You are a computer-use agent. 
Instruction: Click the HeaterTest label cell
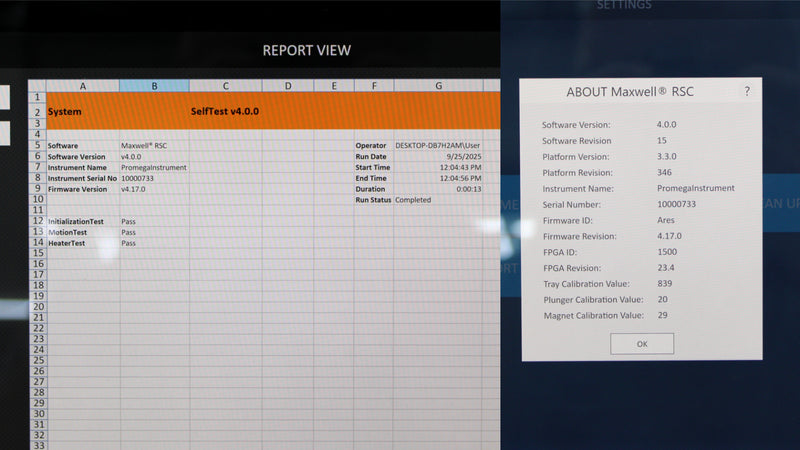tap(82, 243)
